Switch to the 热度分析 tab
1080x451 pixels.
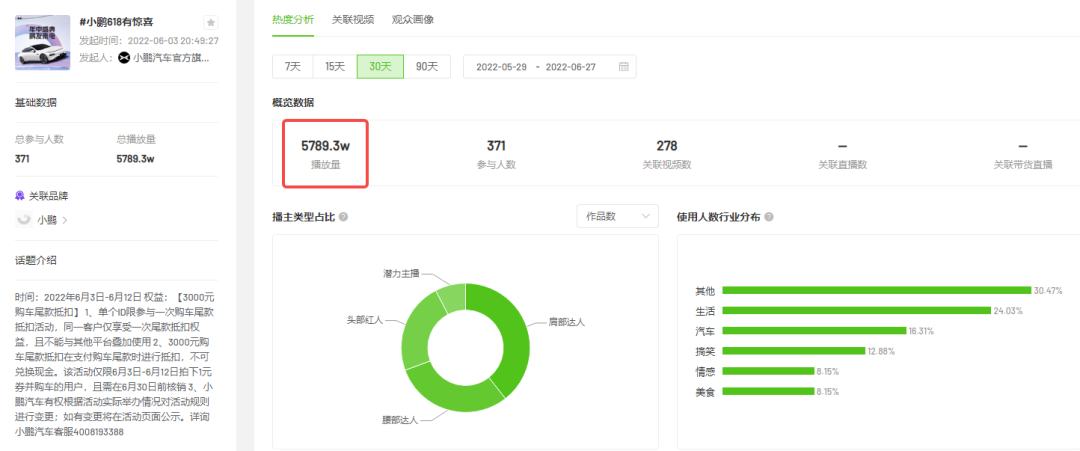[x=293, y=19]
